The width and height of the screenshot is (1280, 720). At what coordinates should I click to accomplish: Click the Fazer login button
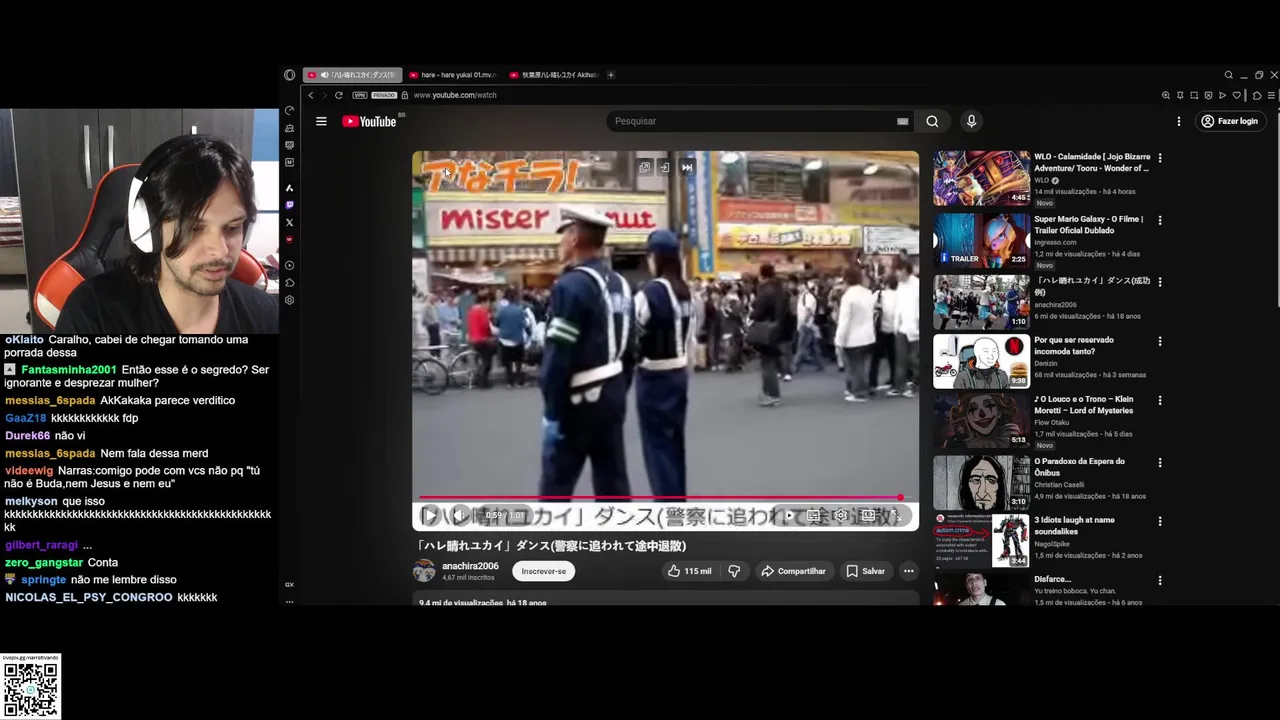(1229, 121)
